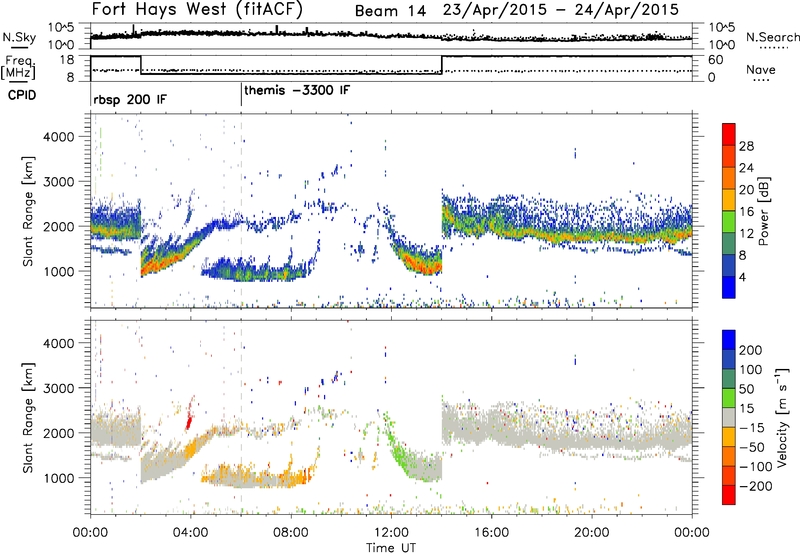The height and width of the screenshot is (554, 800).
Task: Click the 'themis -3300 IF' CPID marker text
Action: pos(297,90)
